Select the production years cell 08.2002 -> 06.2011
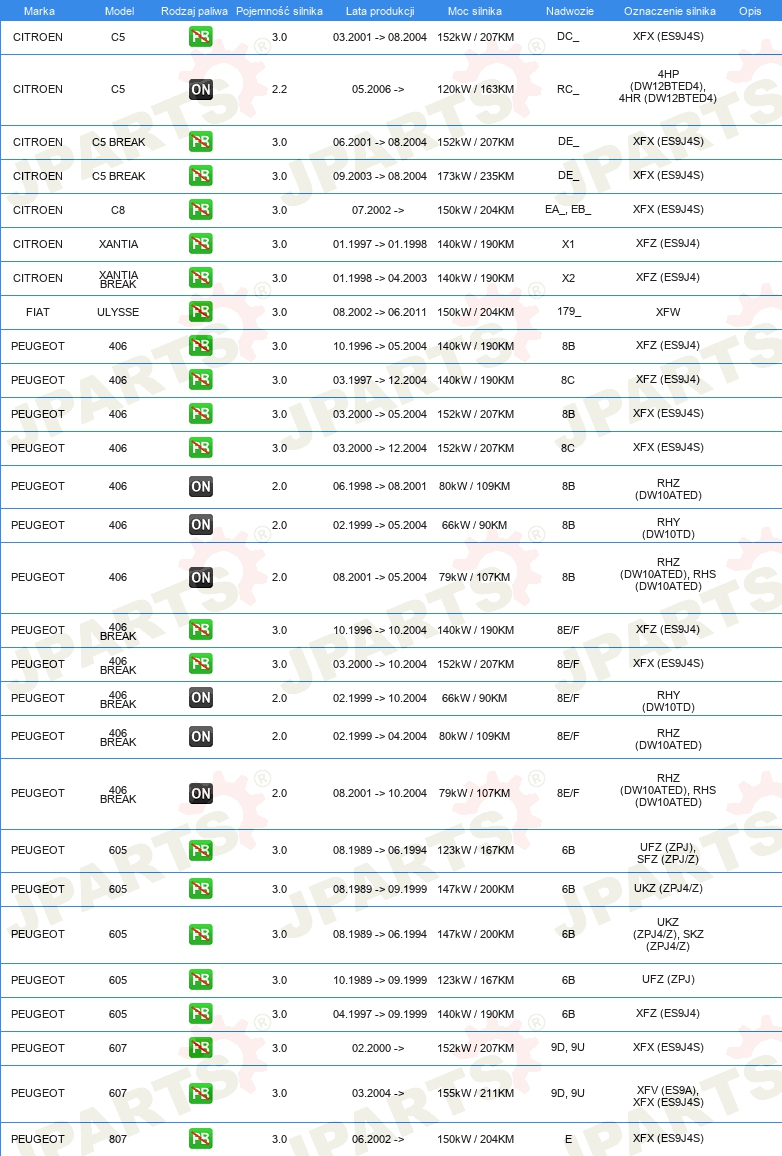The height and width of the screenshot is (1156, 782). click(x=380, y=312)
